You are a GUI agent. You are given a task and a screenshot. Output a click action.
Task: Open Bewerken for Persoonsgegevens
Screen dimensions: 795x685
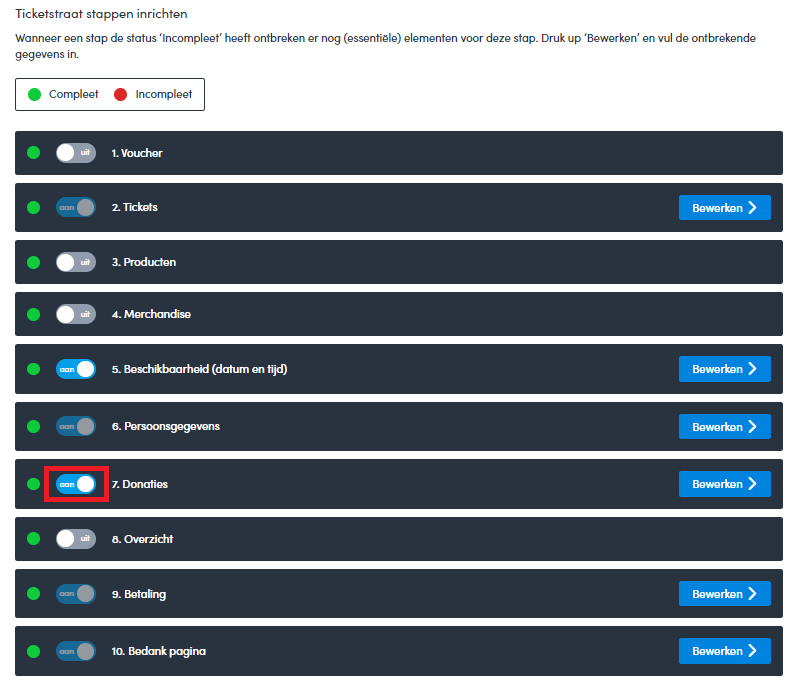click(x=724, y=426)
